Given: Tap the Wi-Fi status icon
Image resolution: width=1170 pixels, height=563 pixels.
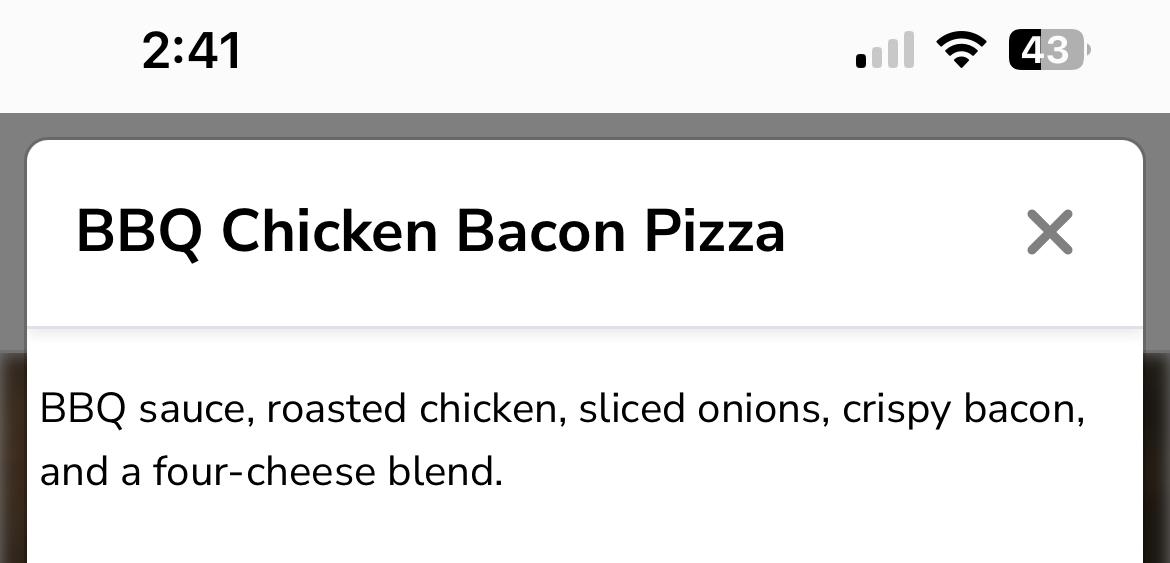Looking at the screenshot, I should [x=960, y=49].
